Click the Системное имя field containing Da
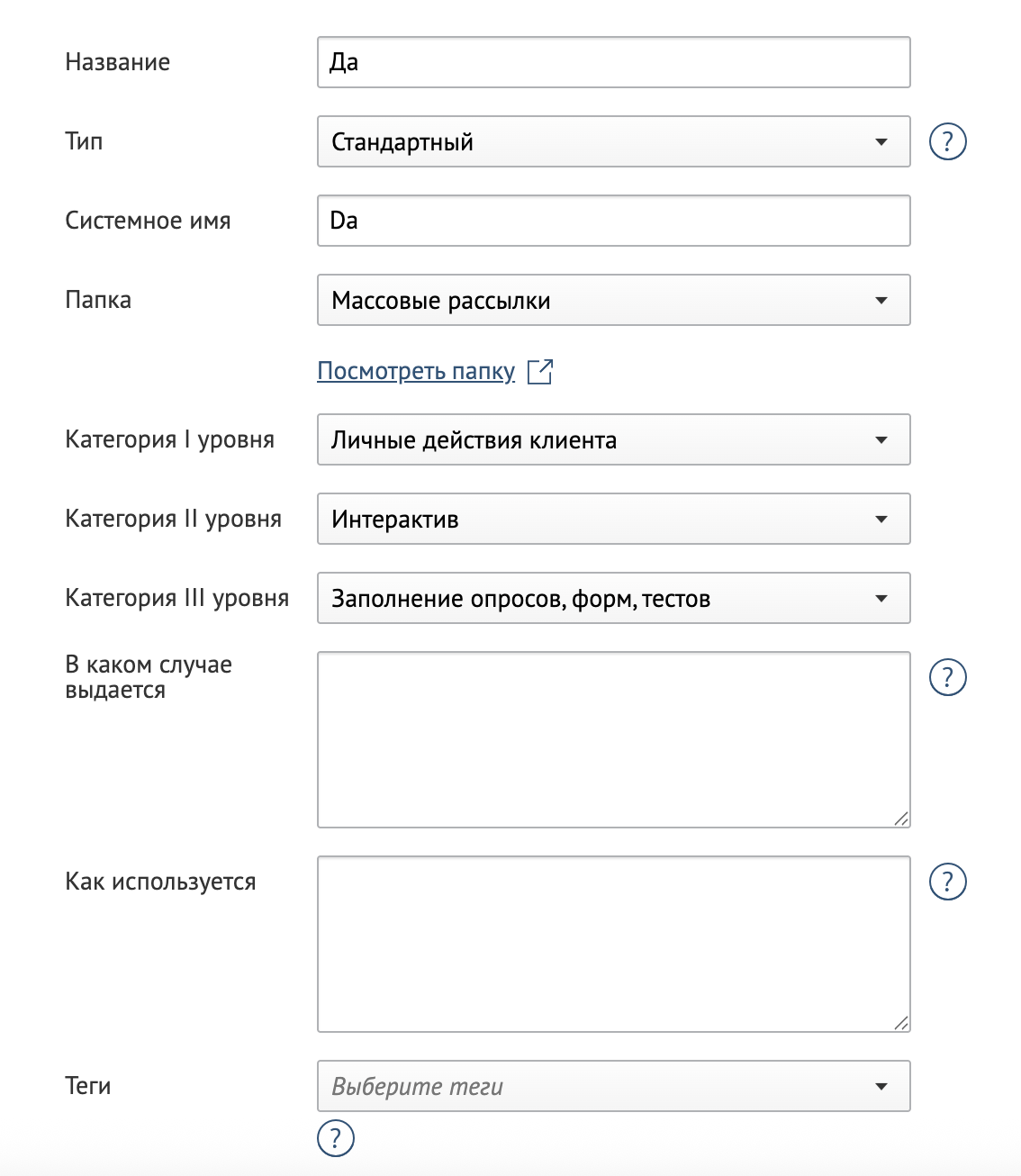 click(614, 221)
